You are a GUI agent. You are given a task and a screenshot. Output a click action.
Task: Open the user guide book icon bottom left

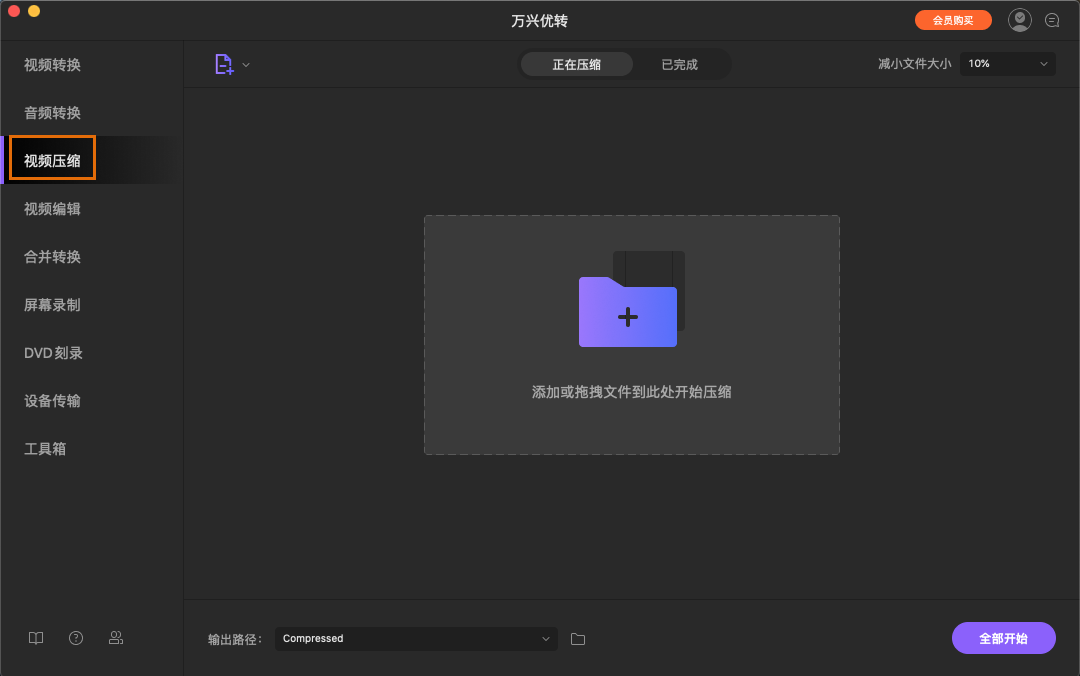36,638
